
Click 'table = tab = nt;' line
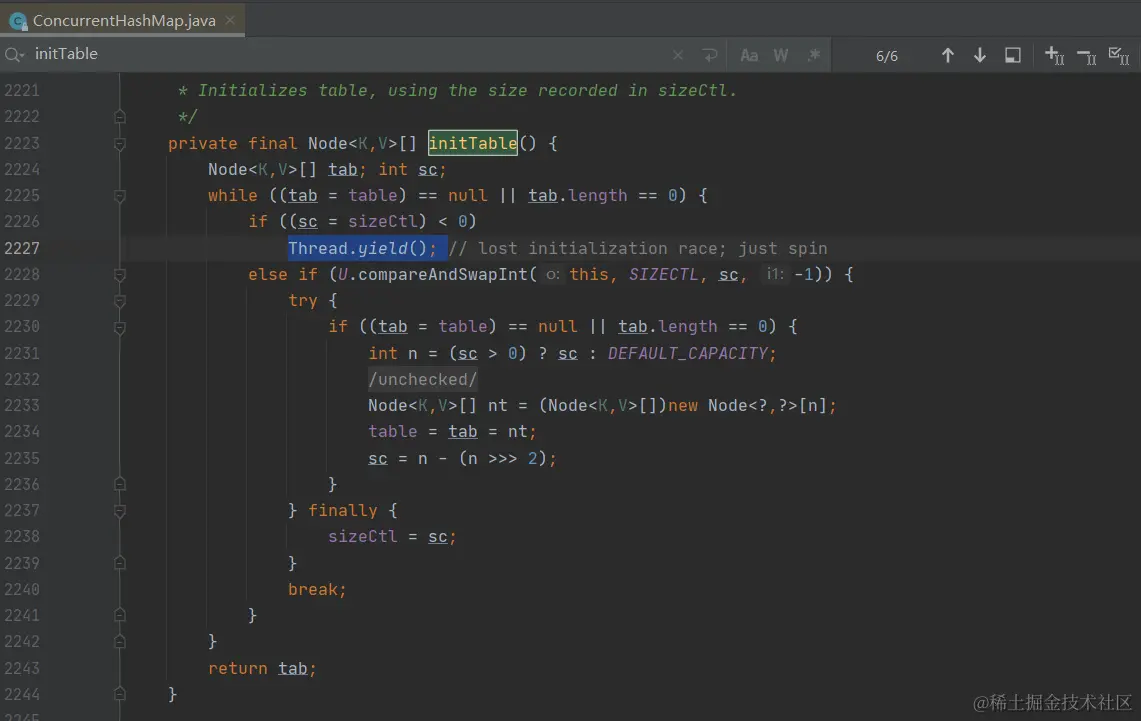(x=452, y=431)
